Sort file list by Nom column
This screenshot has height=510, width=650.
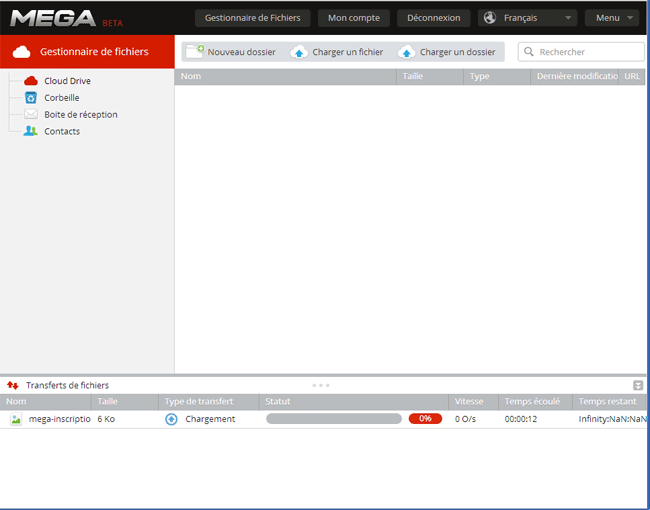pyautogui.click(x=285, y=76)
